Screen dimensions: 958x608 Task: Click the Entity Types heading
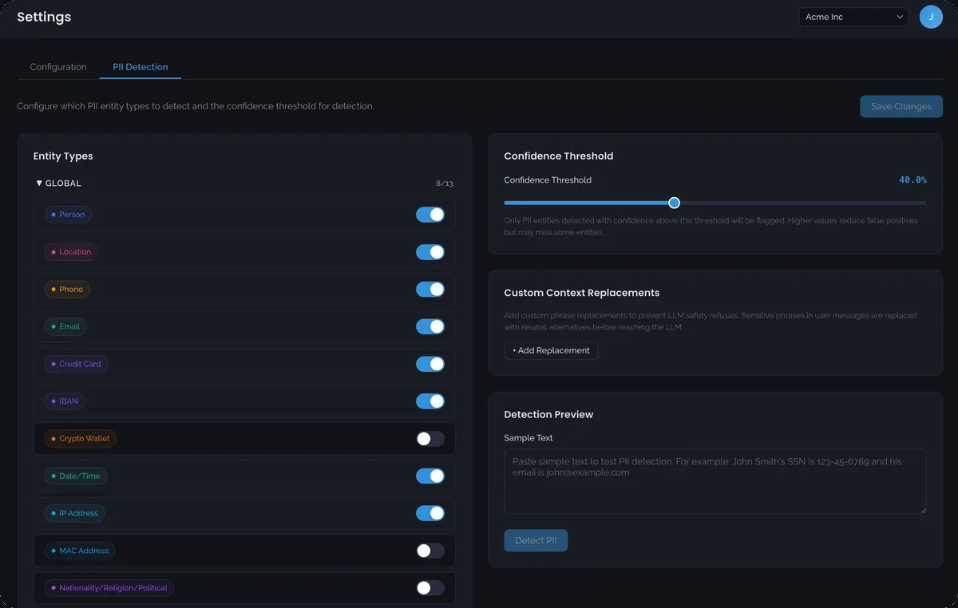63,156
